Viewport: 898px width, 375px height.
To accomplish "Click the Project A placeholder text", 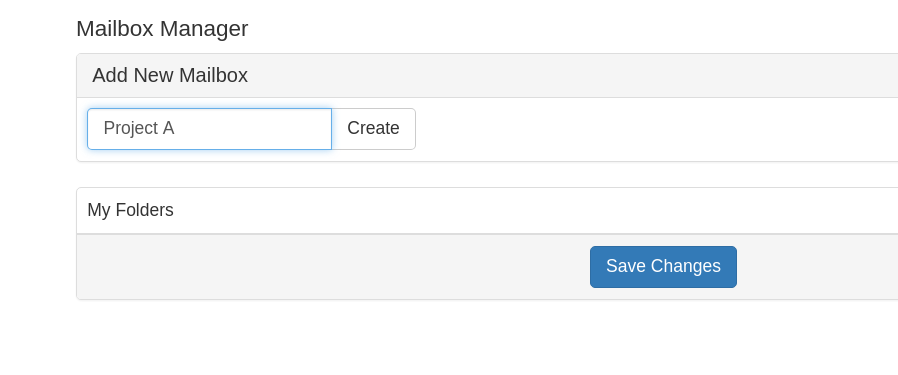I will click(x=139, y=128).
